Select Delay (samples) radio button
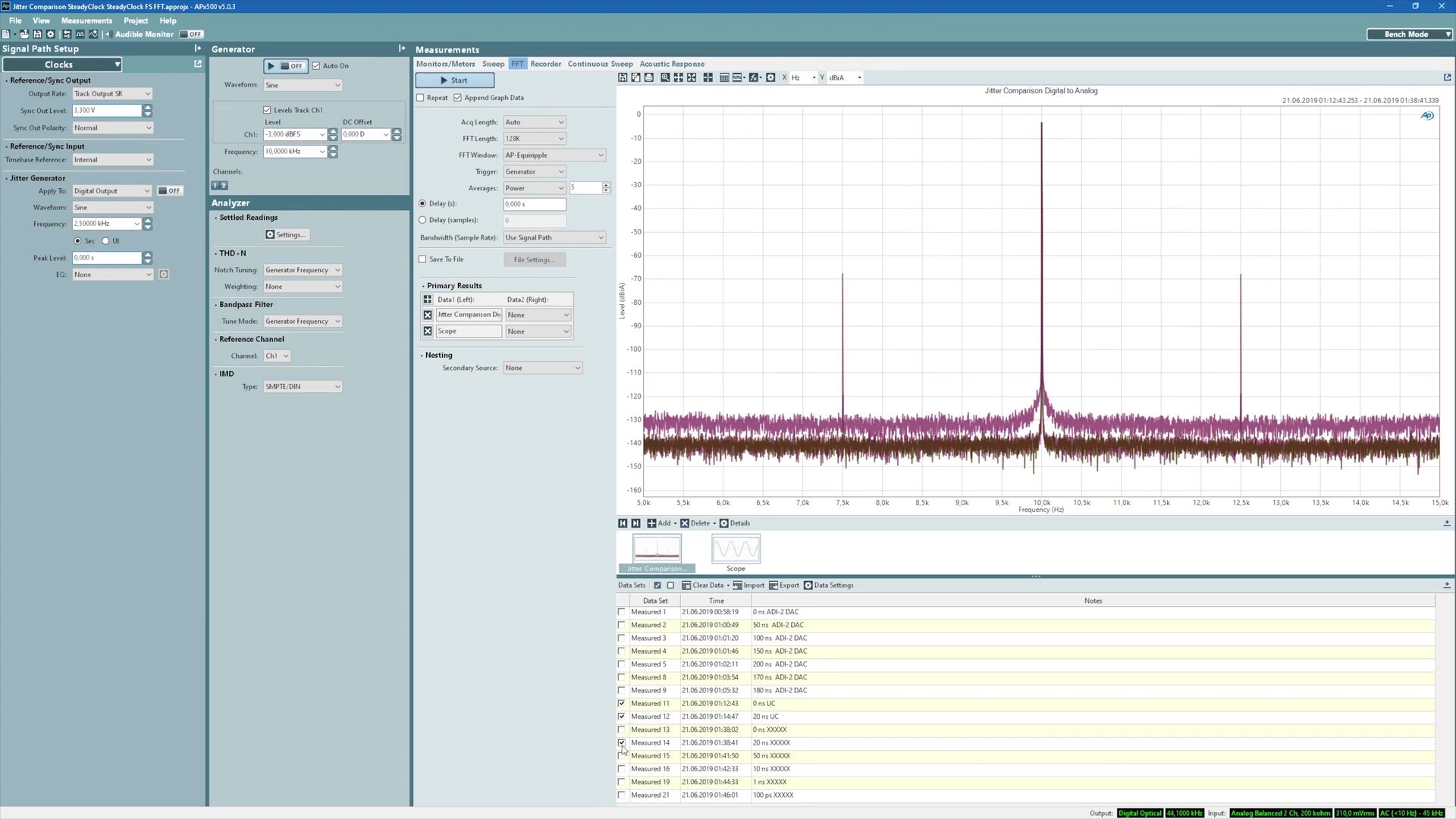Viewport: 1456px width, 819px height. (423, 220)
